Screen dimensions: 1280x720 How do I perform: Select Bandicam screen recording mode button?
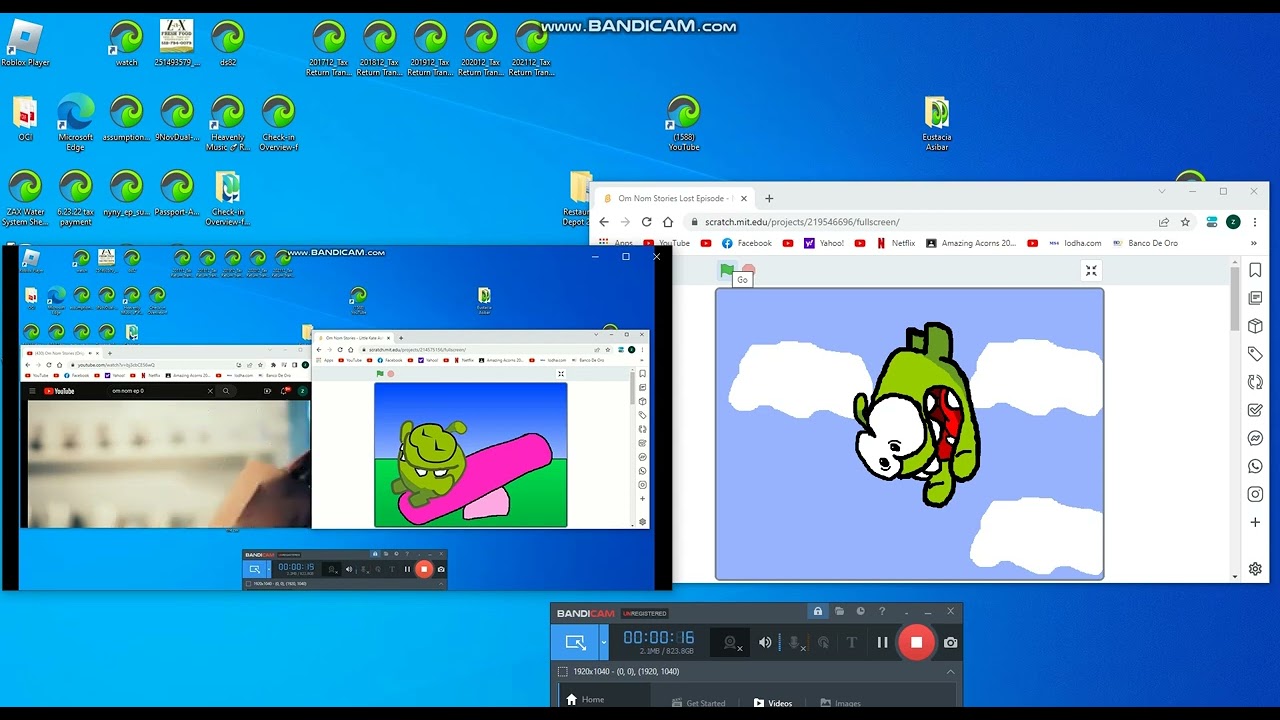[575, 642]
